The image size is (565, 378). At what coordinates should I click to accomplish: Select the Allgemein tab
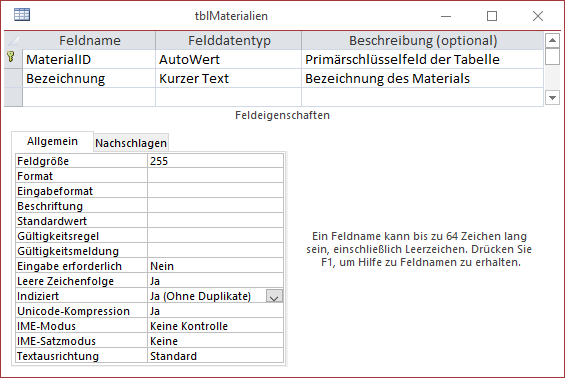(x=53, y=141)
